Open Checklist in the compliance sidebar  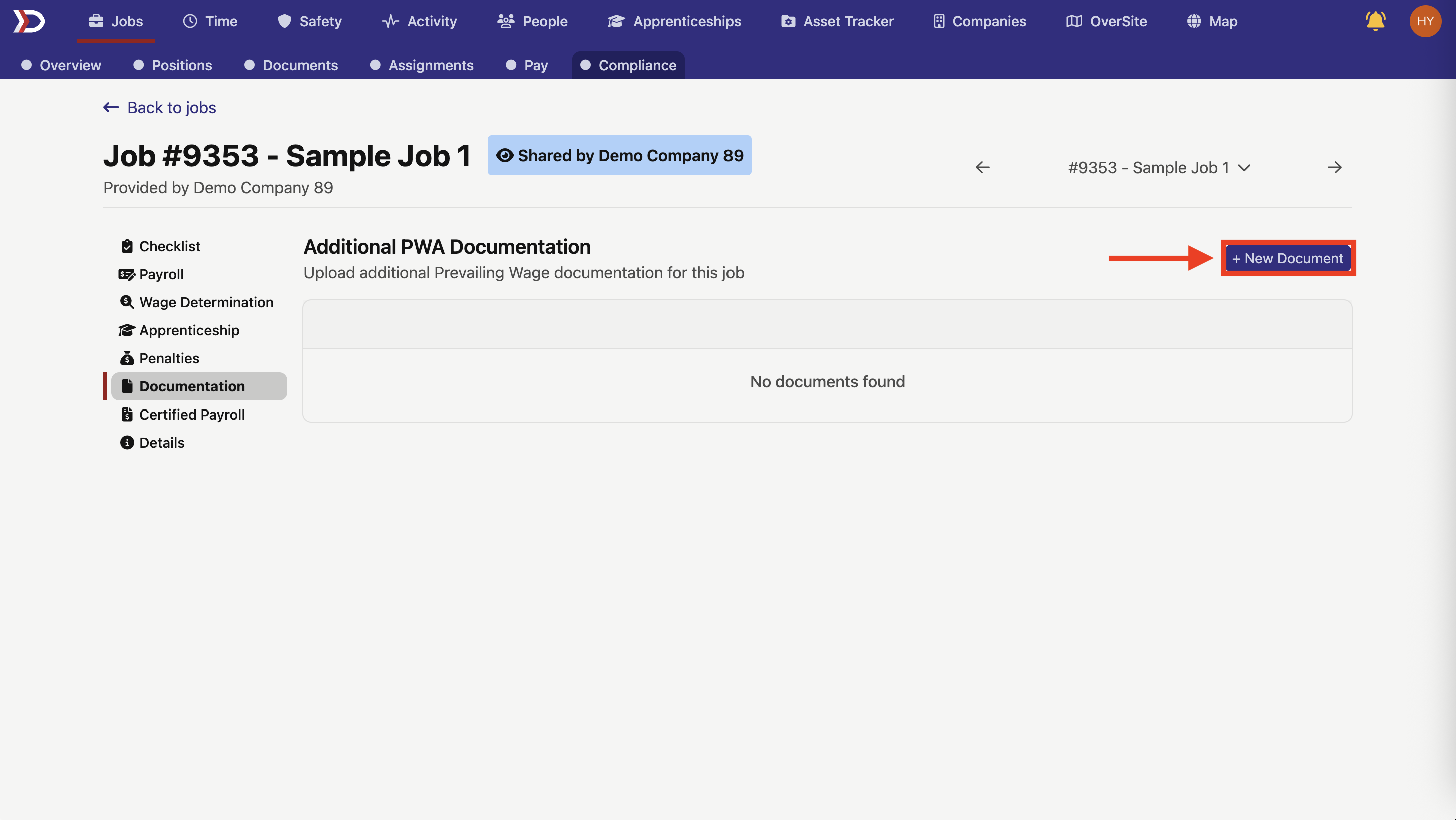tap(169, 247)
